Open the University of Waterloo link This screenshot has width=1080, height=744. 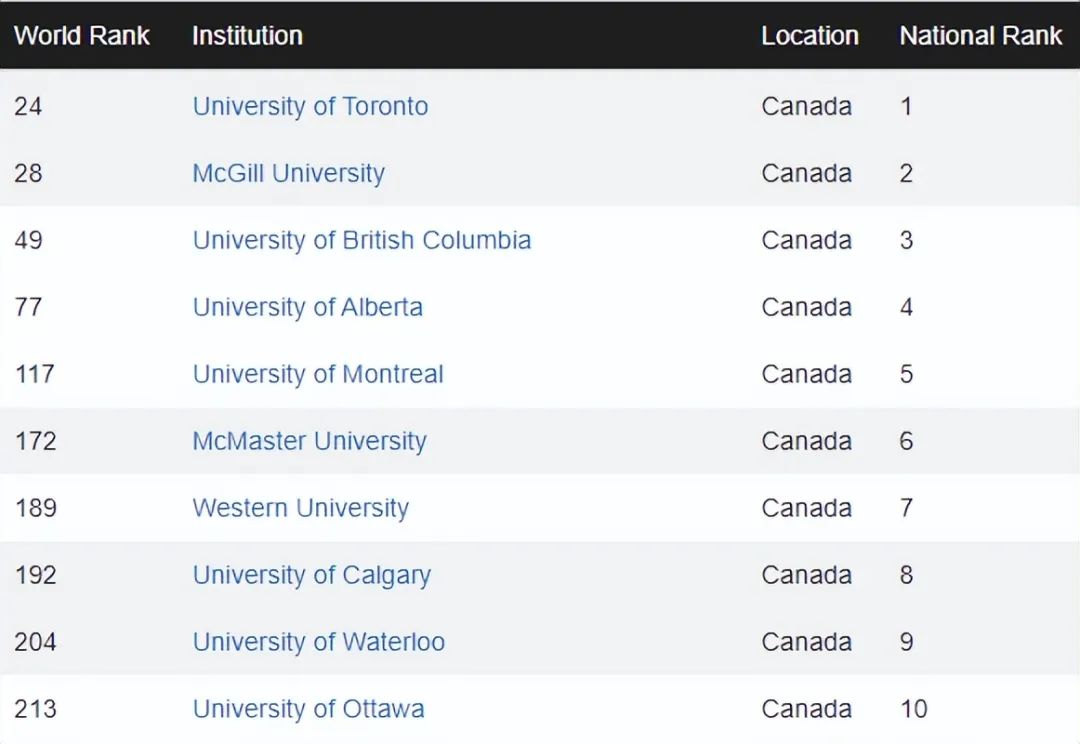click(x=318, y=642)
